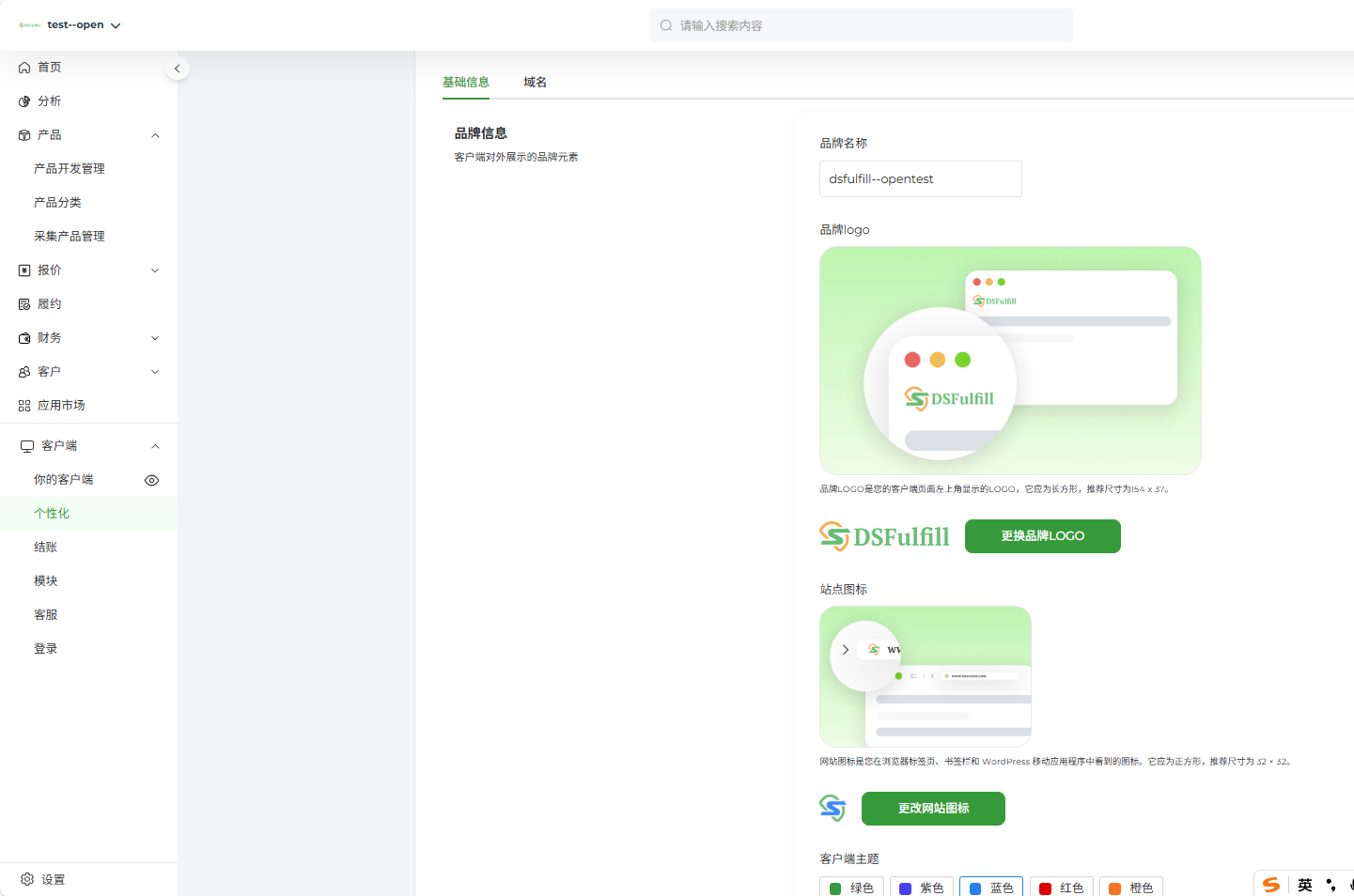
Task: Click the 站点图标 preview illustration
Action: 926,676
